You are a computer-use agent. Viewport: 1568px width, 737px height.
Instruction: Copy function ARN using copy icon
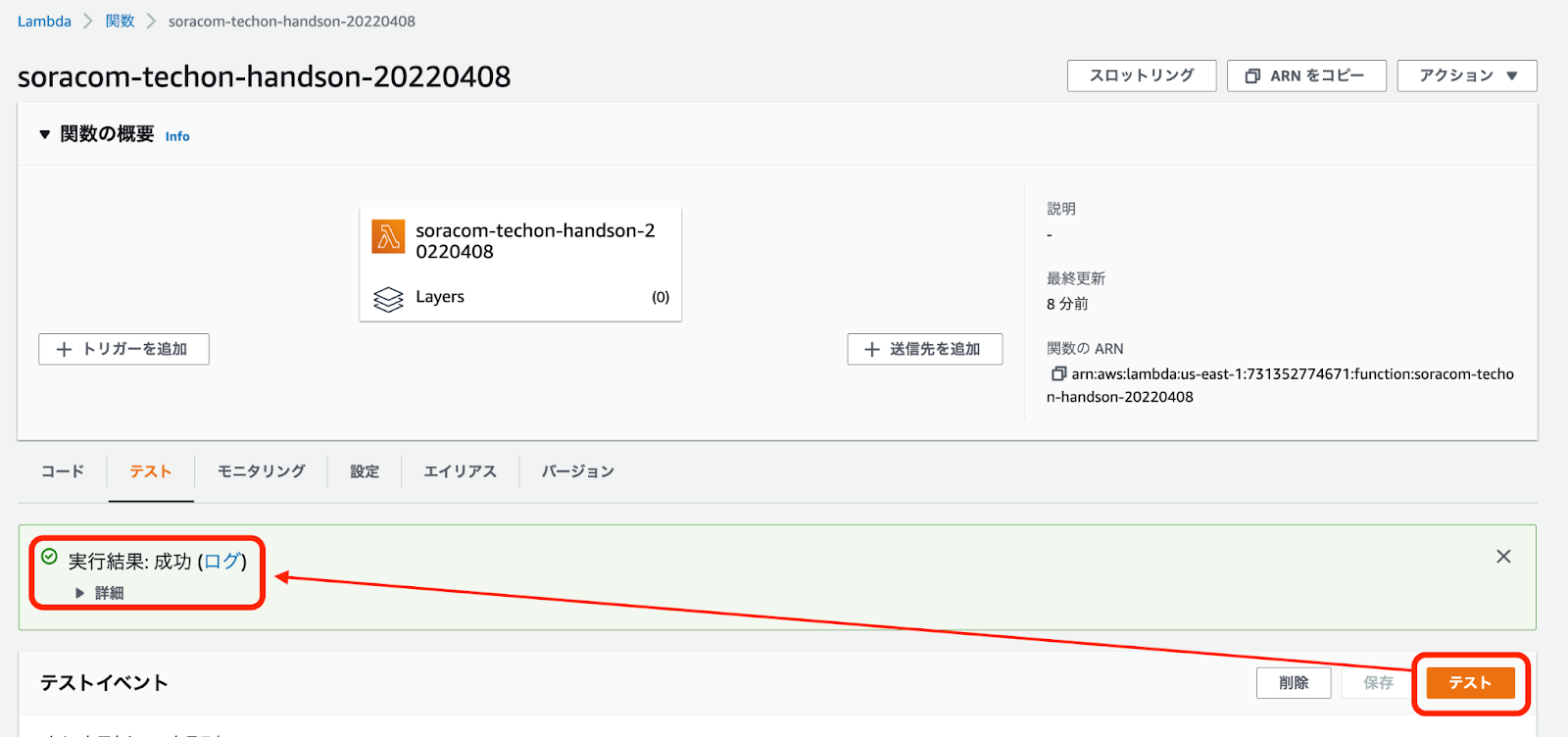[1058, 373]
